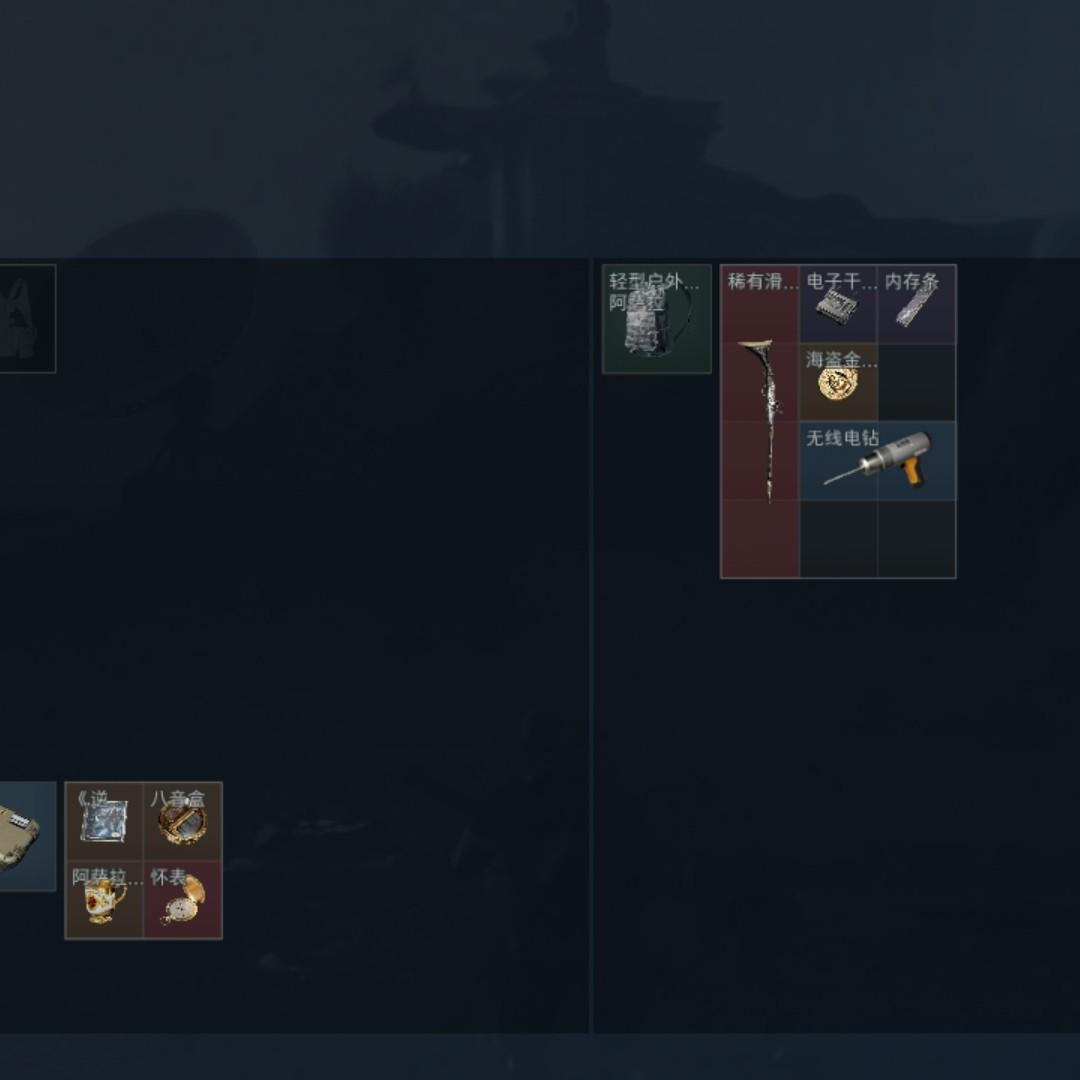Click empty space below the backpack grid
The width and height of the screenshot is (1080, 1080).
(x=837, y=806)
